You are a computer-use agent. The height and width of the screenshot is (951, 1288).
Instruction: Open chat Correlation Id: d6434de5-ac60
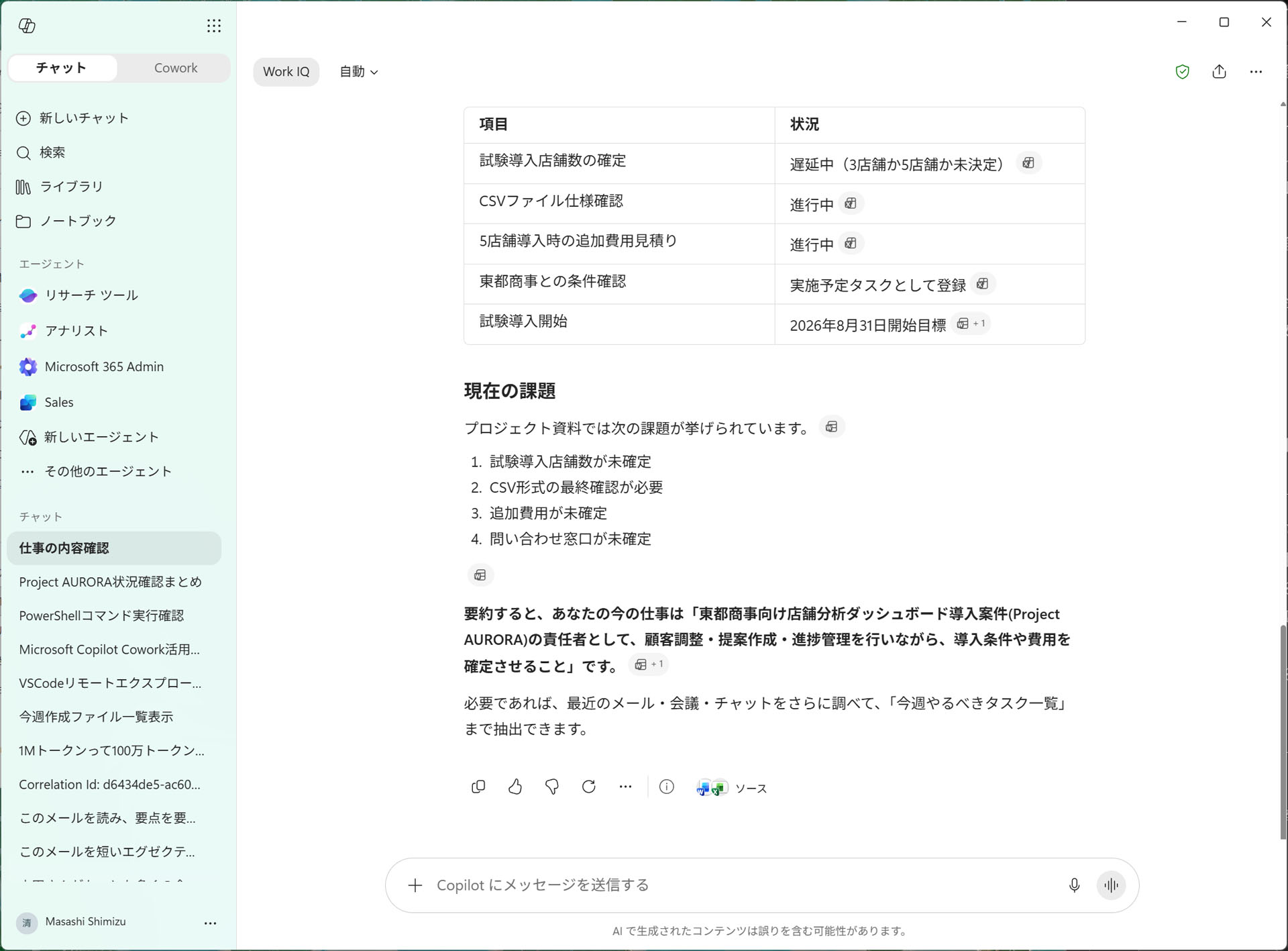tap(110, 785)
